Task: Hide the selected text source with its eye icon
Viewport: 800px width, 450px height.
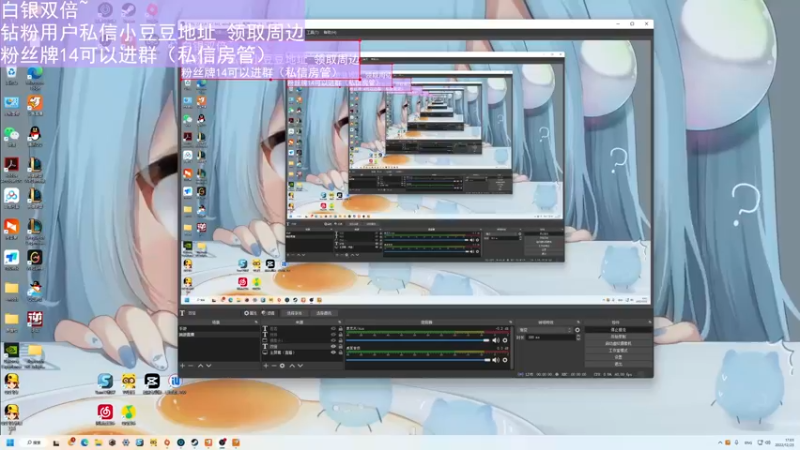Action: [334, 346]
